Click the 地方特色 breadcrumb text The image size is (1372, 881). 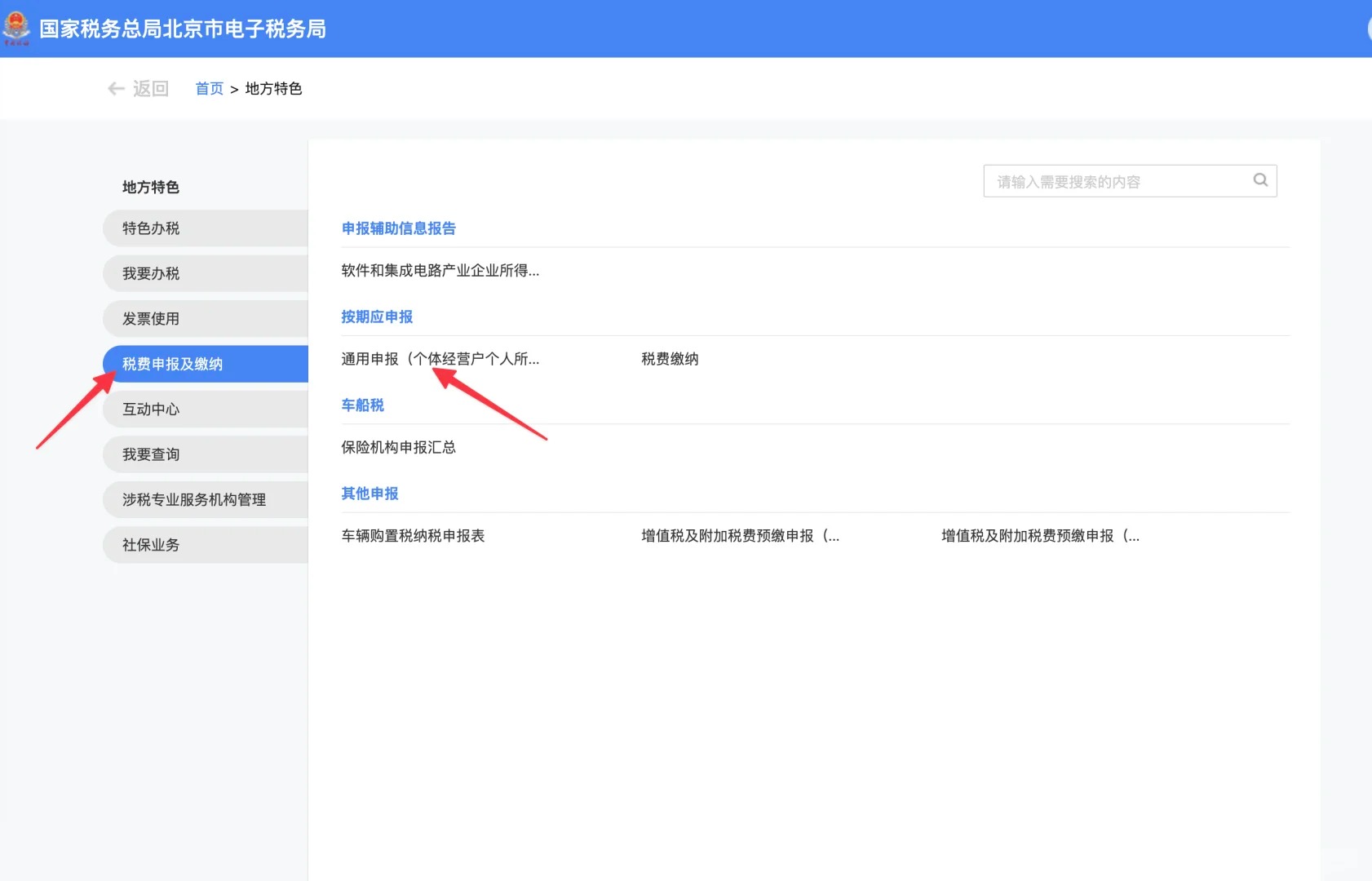point(273,89)
